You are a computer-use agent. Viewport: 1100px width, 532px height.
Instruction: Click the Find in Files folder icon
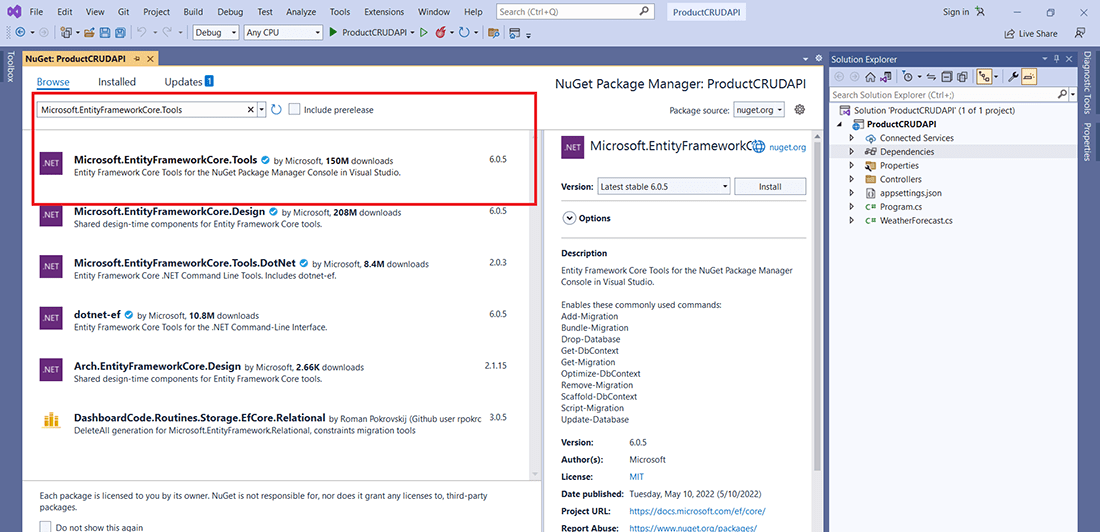(x=494, y=32)
